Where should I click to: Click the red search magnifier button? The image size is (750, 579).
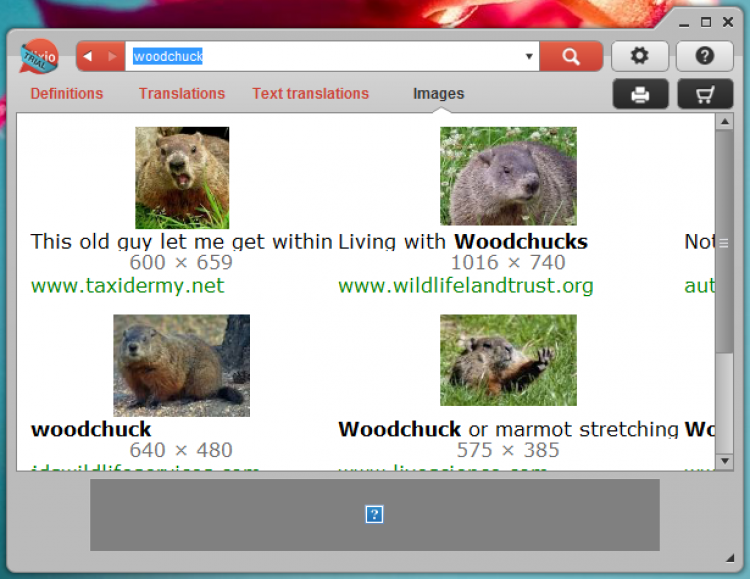571,56
